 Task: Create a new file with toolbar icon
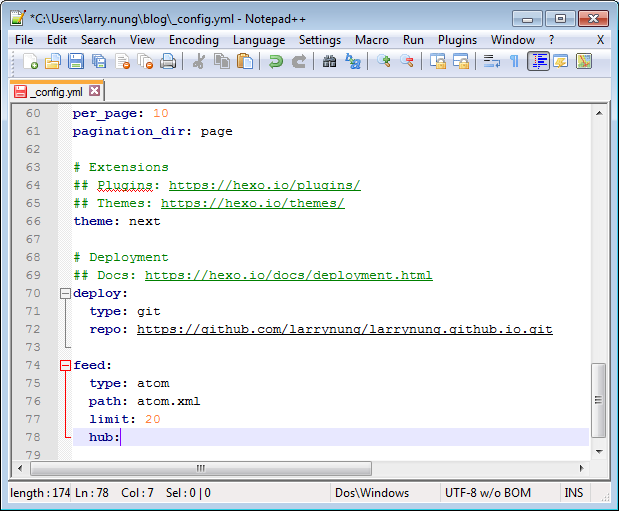(30, 62)
